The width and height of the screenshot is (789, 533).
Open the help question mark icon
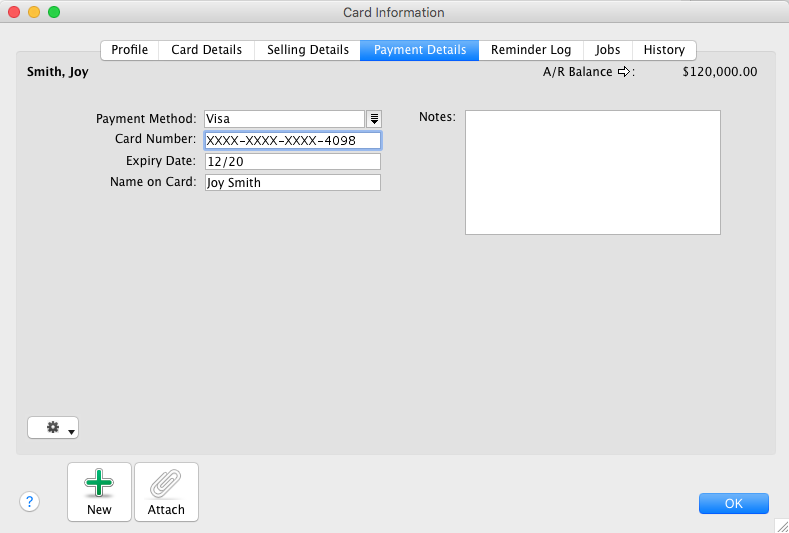coord(30,501)
